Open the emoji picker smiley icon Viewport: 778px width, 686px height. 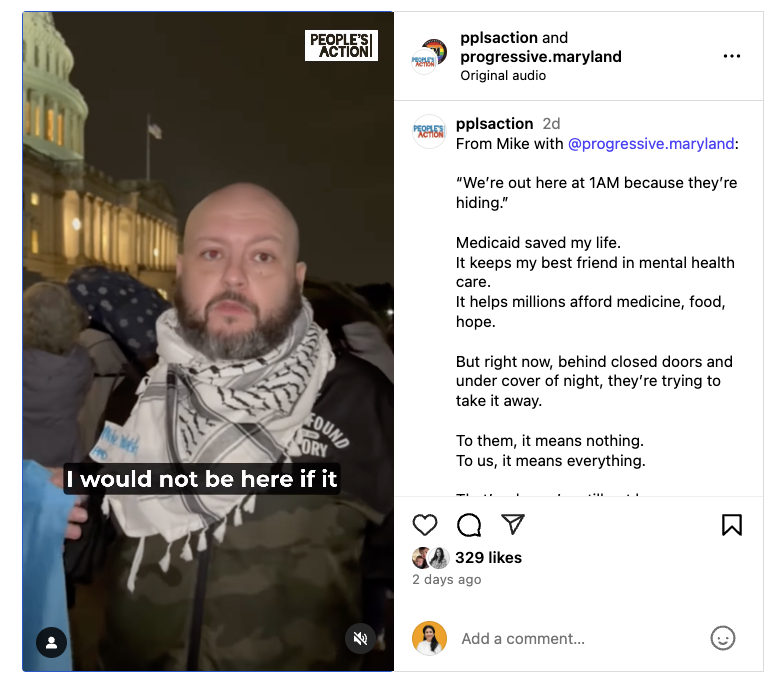coord(722,638)
